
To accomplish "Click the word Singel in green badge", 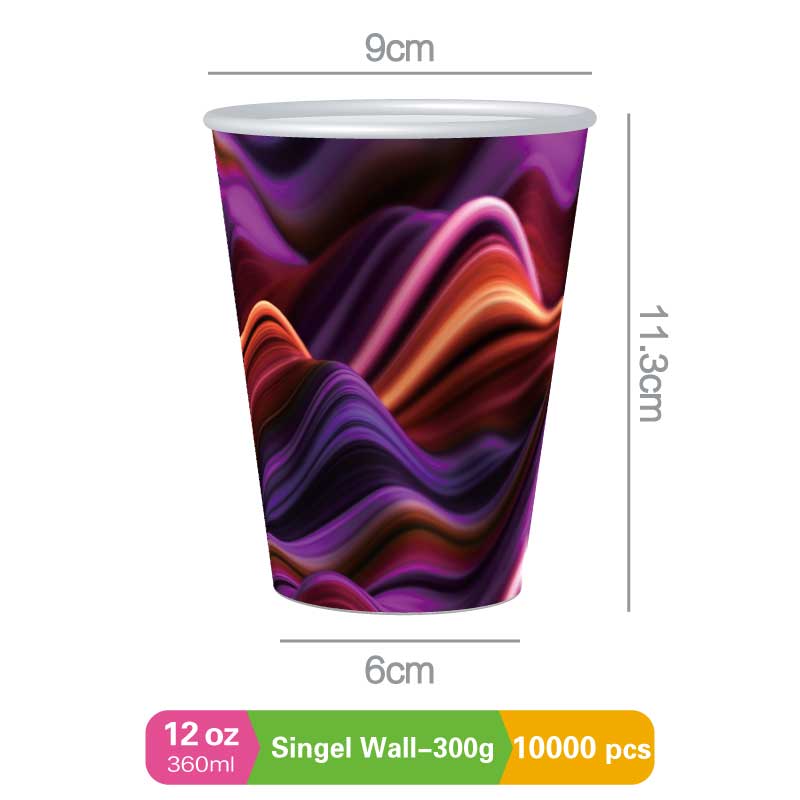I will tap(311, 749).
